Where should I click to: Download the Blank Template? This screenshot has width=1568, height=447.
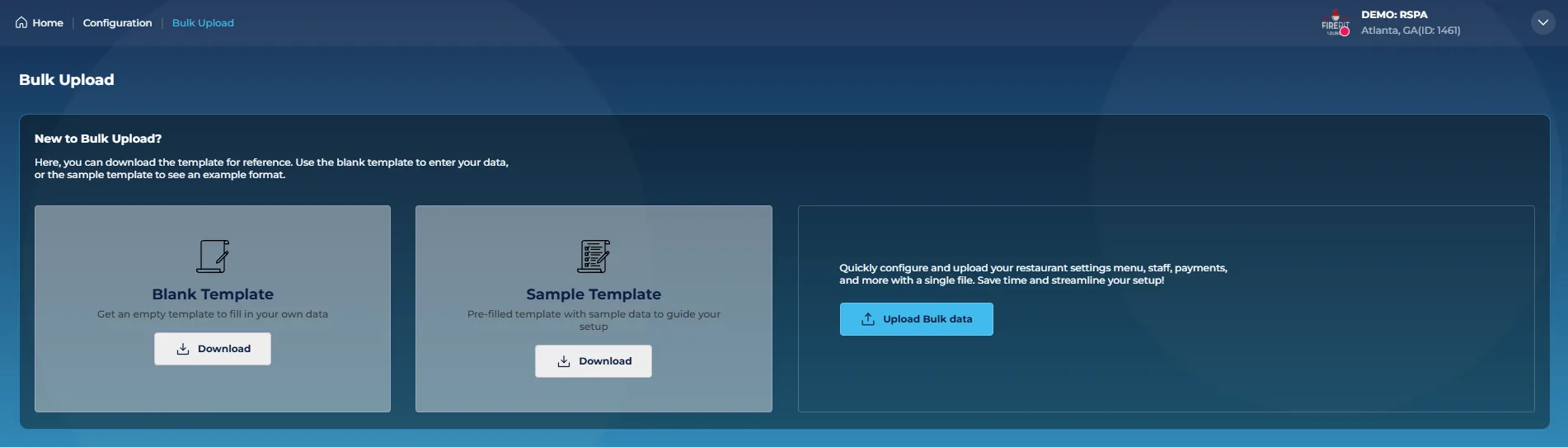pos(213,349)
